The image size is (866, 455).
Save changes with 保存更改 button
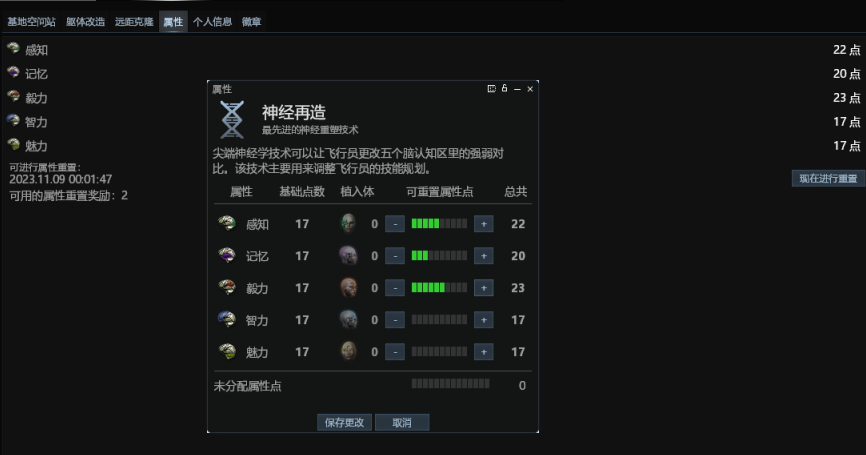click(344, 422)
